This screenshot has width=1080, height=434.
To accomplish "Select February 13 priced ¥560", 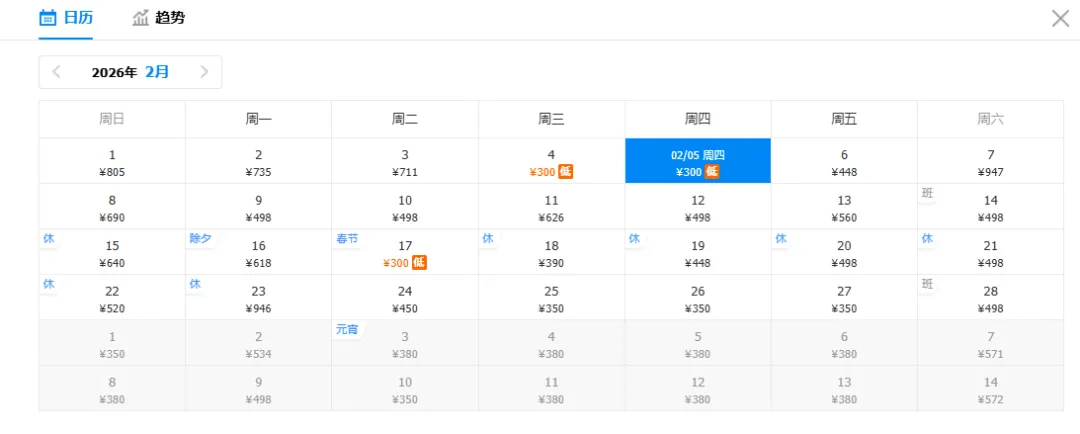I will pos(844,207).
